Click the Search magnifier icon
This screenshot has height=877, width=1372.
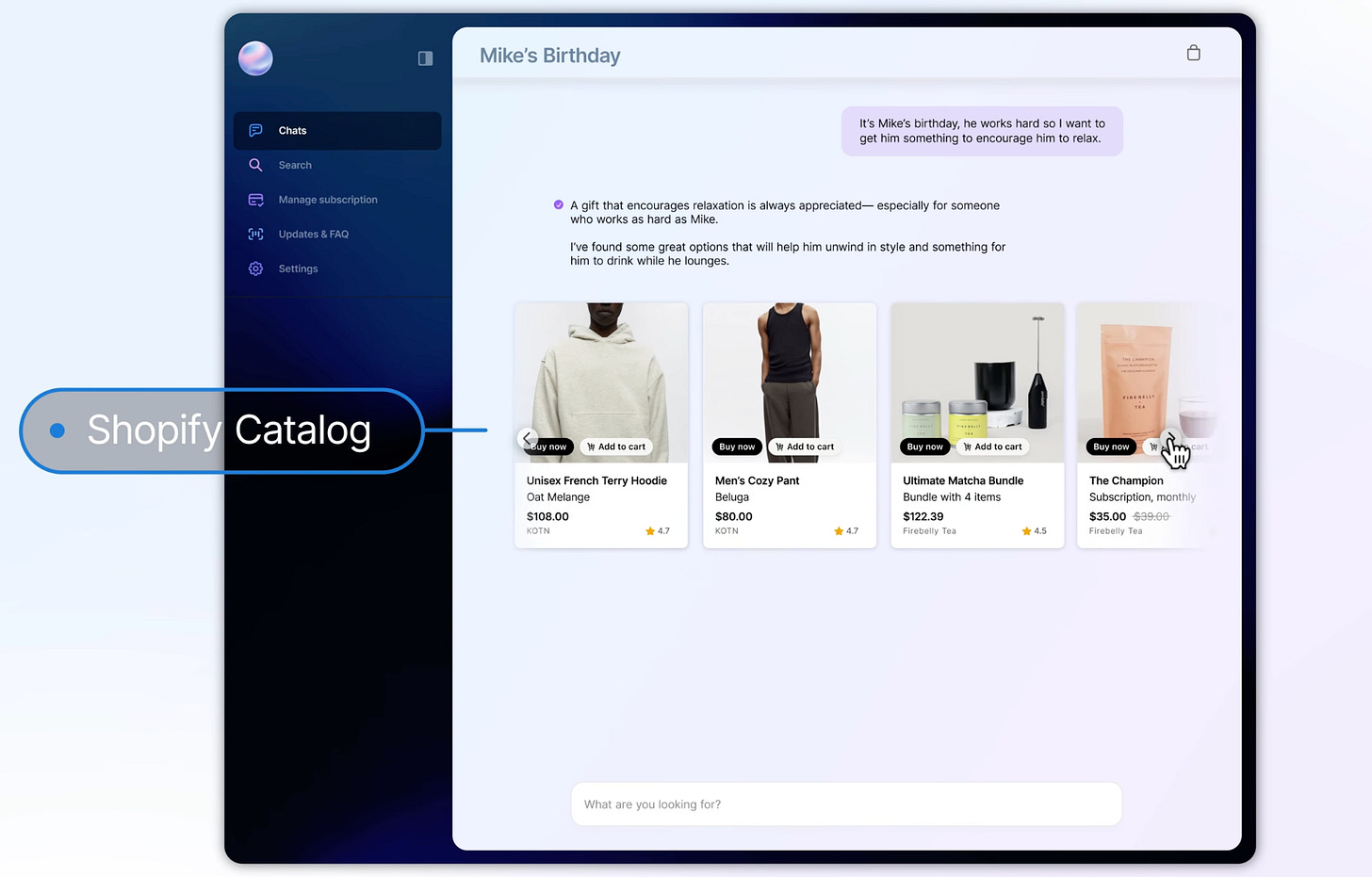coord(255,165)
